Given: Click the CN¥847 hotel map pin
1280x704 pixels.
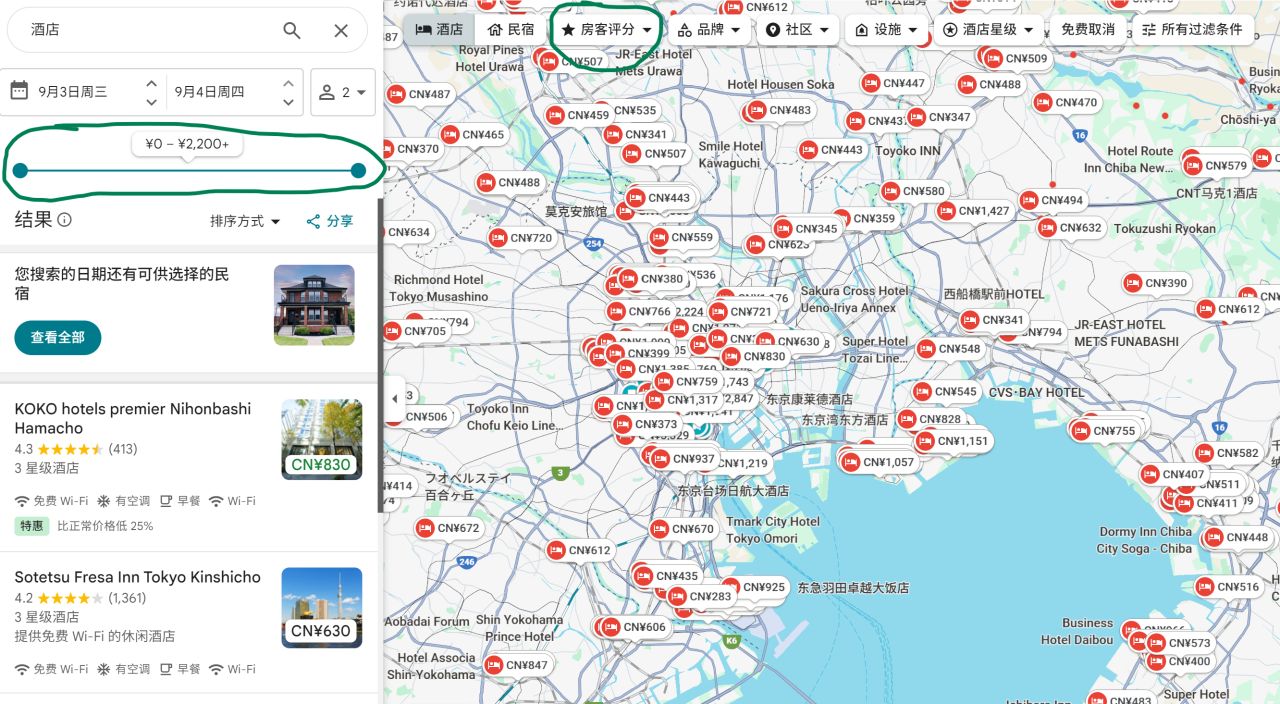Looking at the screenshot, I should tap(517, 665).
